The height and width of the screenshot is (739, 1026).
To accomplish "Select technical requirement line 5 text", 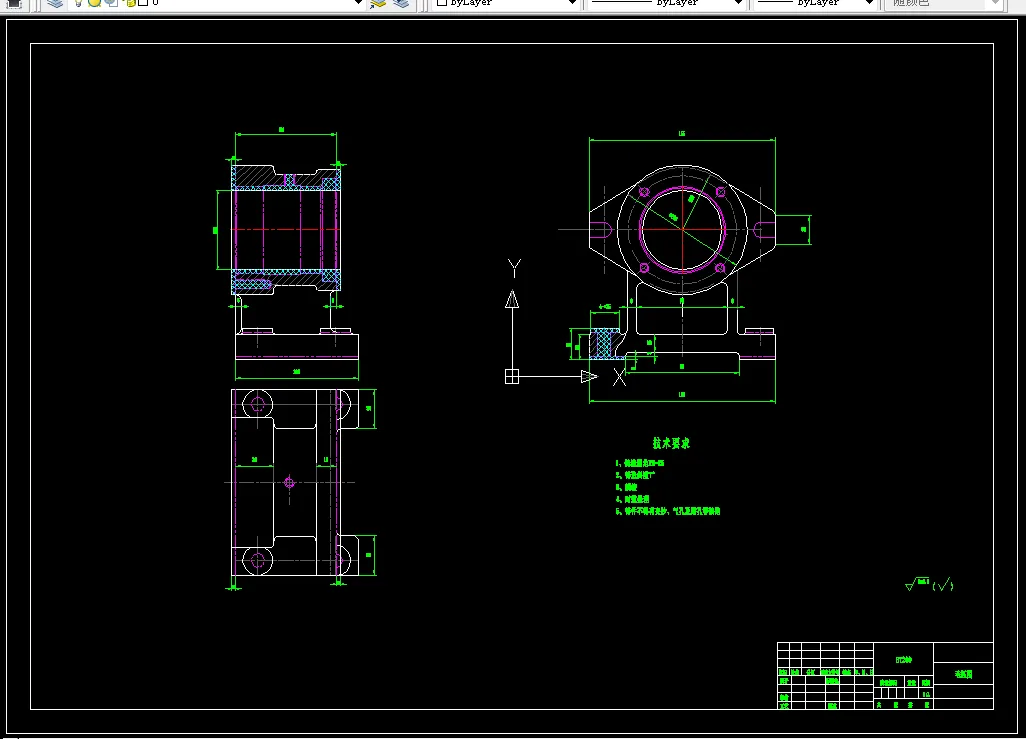I will 667,511.
